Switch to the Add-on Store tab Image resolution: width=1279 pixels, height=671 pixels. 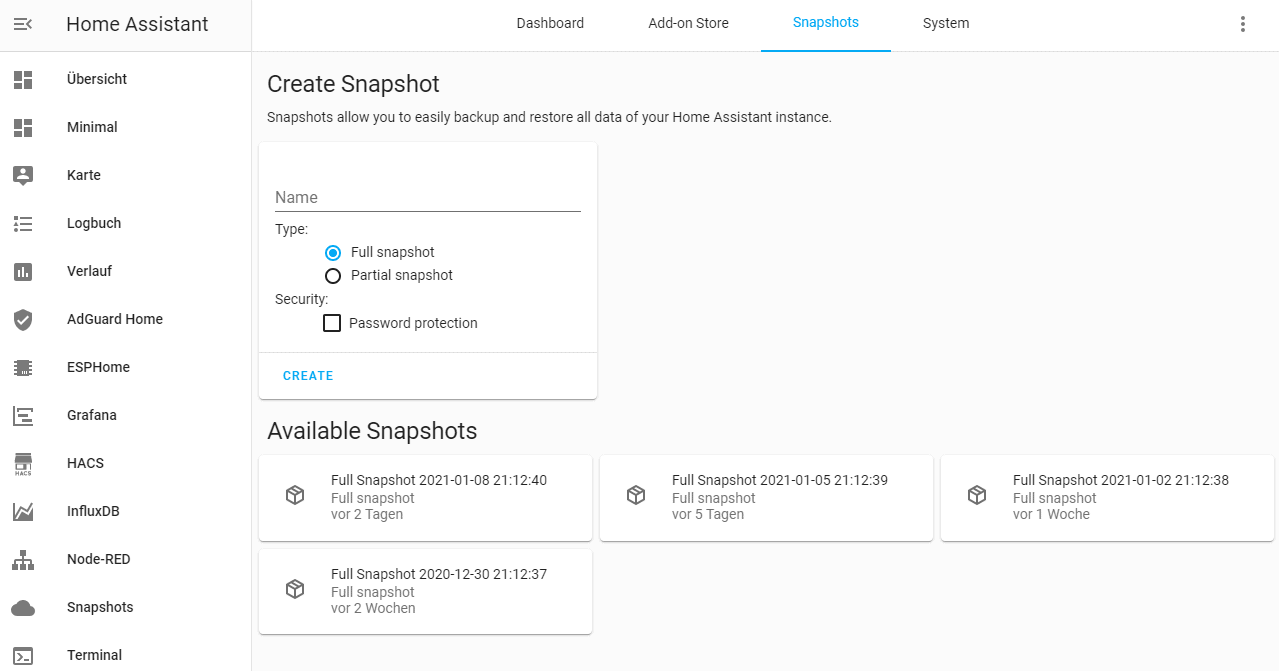pos(688,23)
